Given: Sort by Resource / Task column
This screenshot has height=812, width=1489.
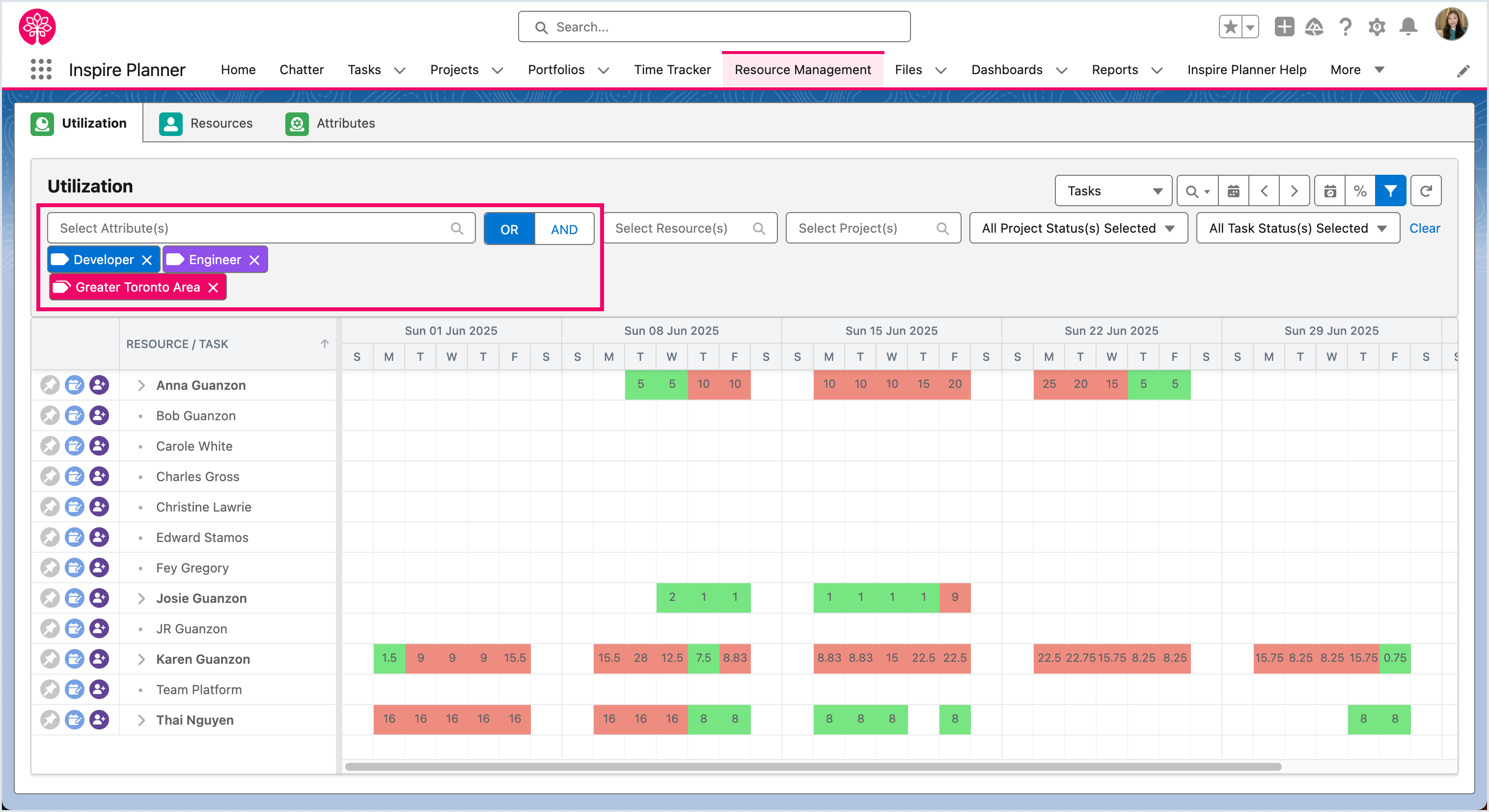Looking at the screenshot, I should (227, 344).
